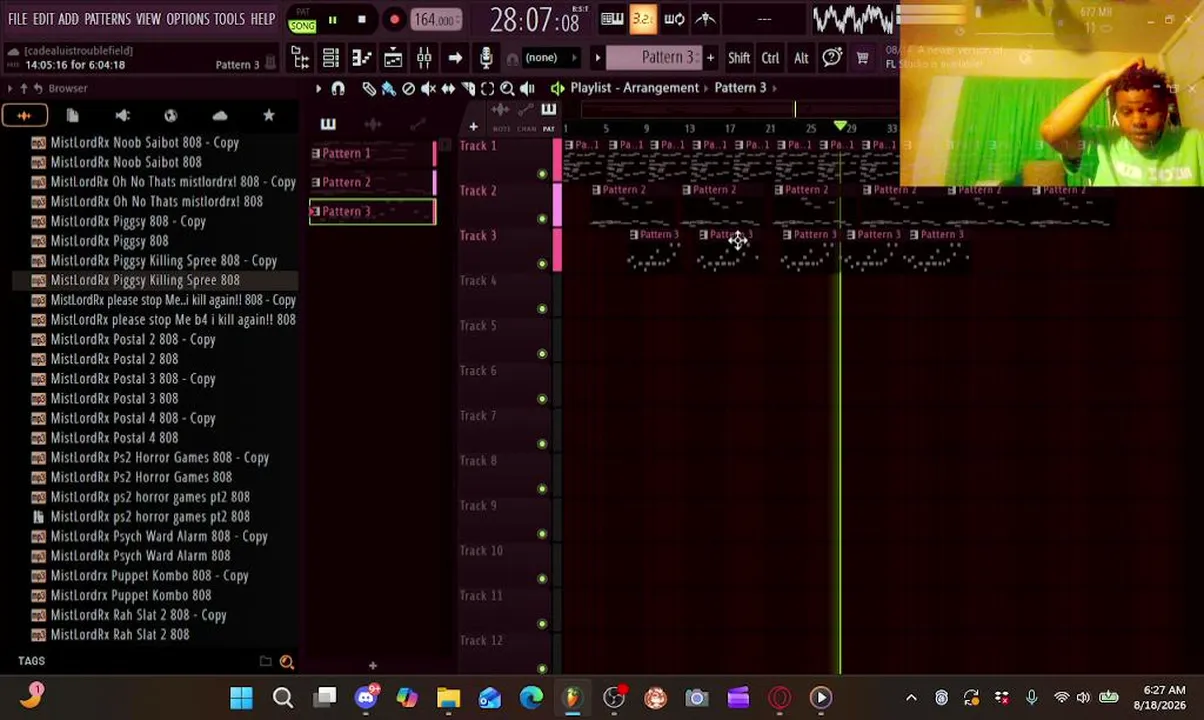
Task: Select the Zoom tool in playlist
Action: point(507,88)
